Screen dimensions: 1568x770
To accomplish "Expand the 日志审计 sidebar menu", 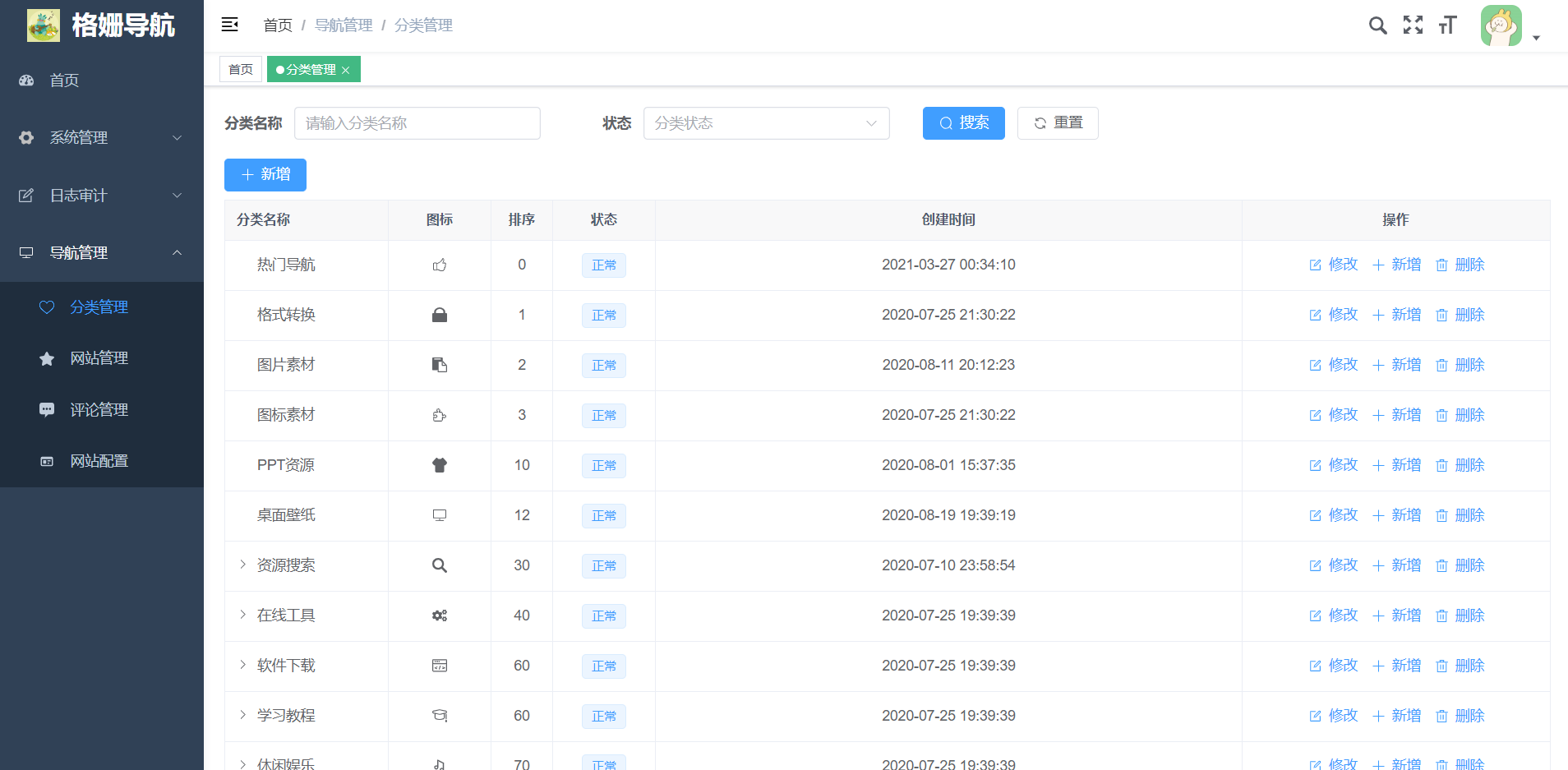I will pyautogui.click(x=102, y=196).
